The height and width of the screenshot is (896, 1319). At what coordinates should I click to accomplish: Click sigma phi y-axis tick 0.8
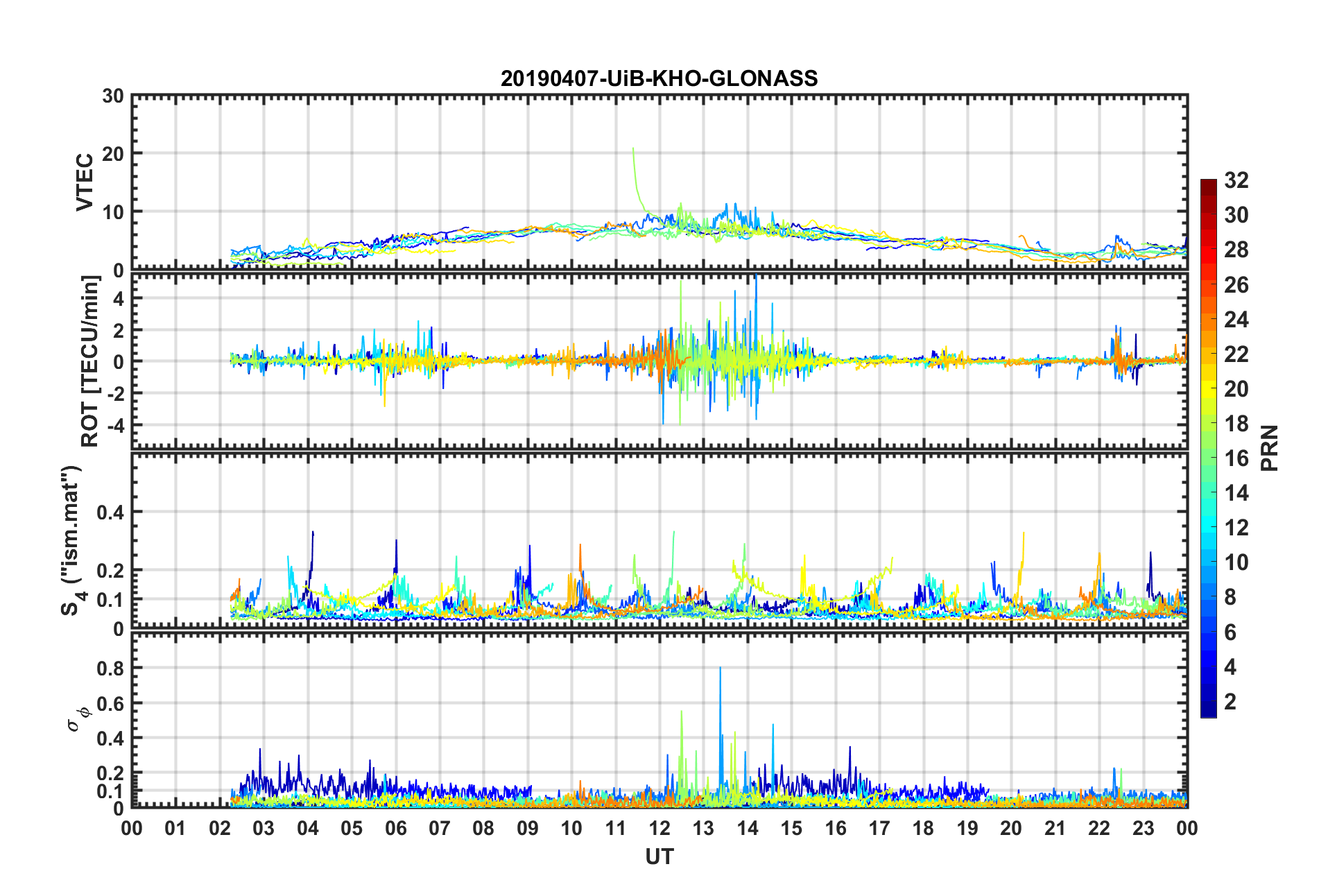point(110,669)
